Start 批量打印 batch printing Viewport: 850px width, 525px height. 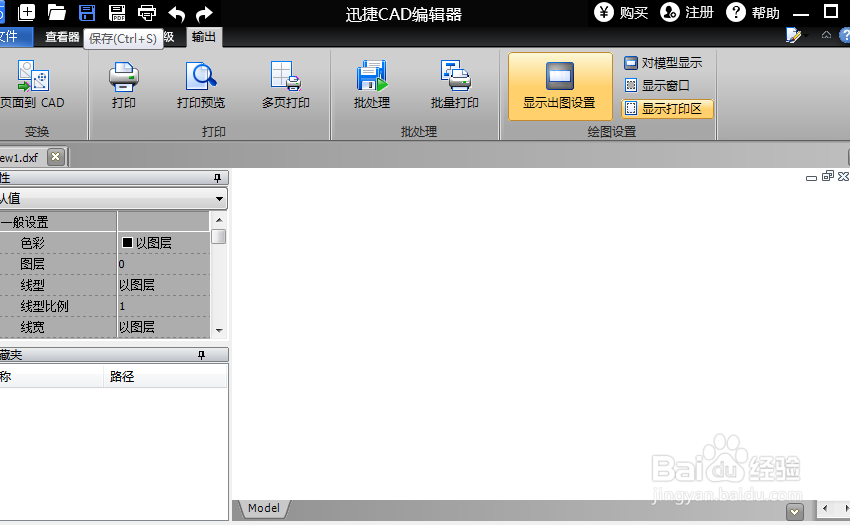455,84
